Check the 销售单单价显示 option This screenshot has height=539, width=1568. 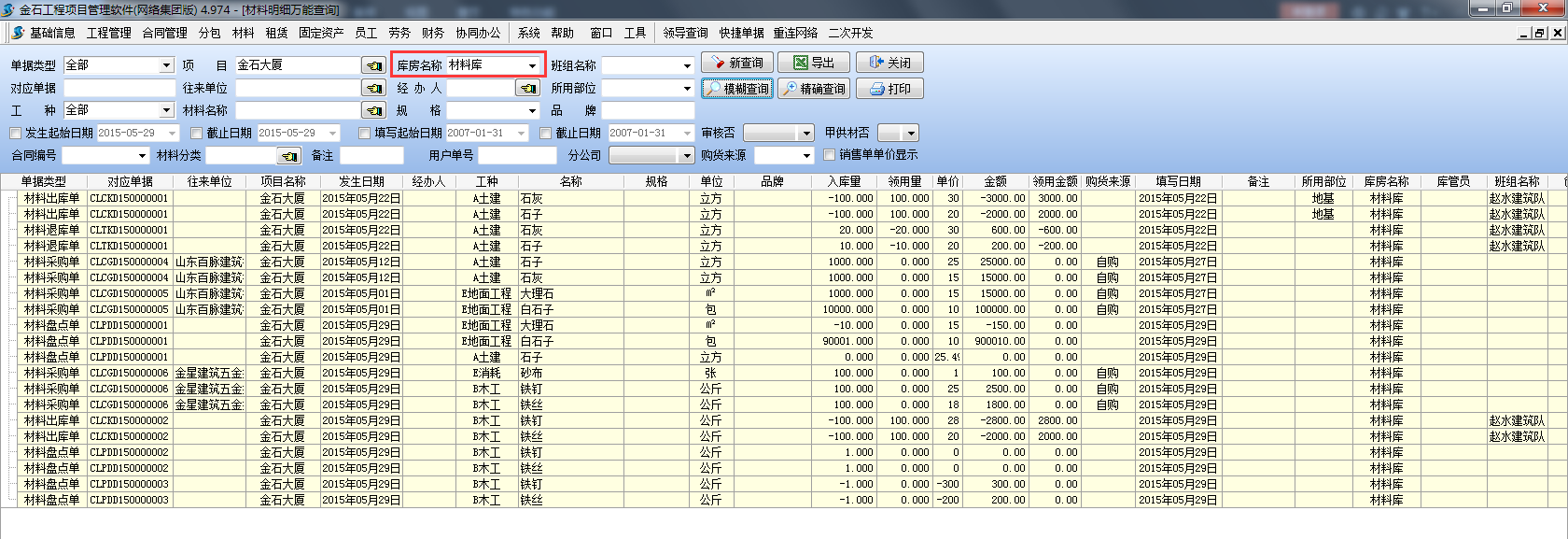click(x=830, y=155)
